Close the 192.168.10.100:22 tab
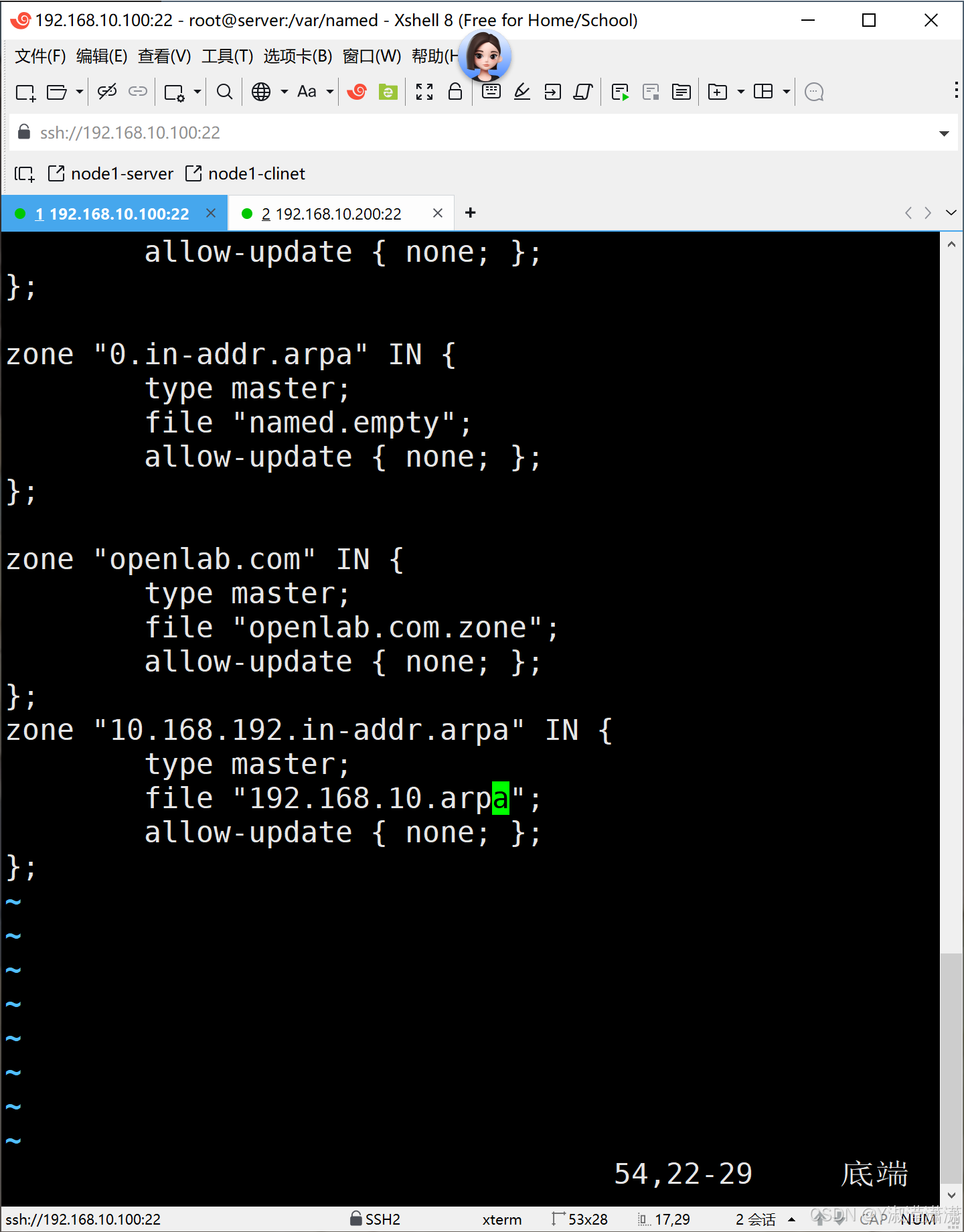The image size is (964, 1232). (211, 213)
